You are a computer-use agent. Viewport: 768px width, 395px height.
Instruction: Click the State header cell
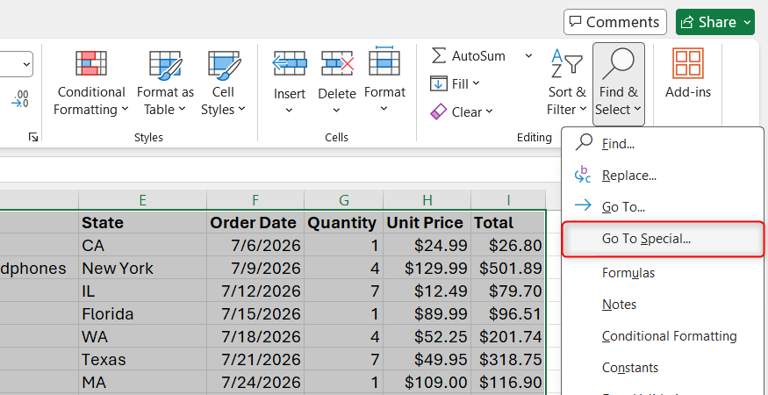click(143, 222)
